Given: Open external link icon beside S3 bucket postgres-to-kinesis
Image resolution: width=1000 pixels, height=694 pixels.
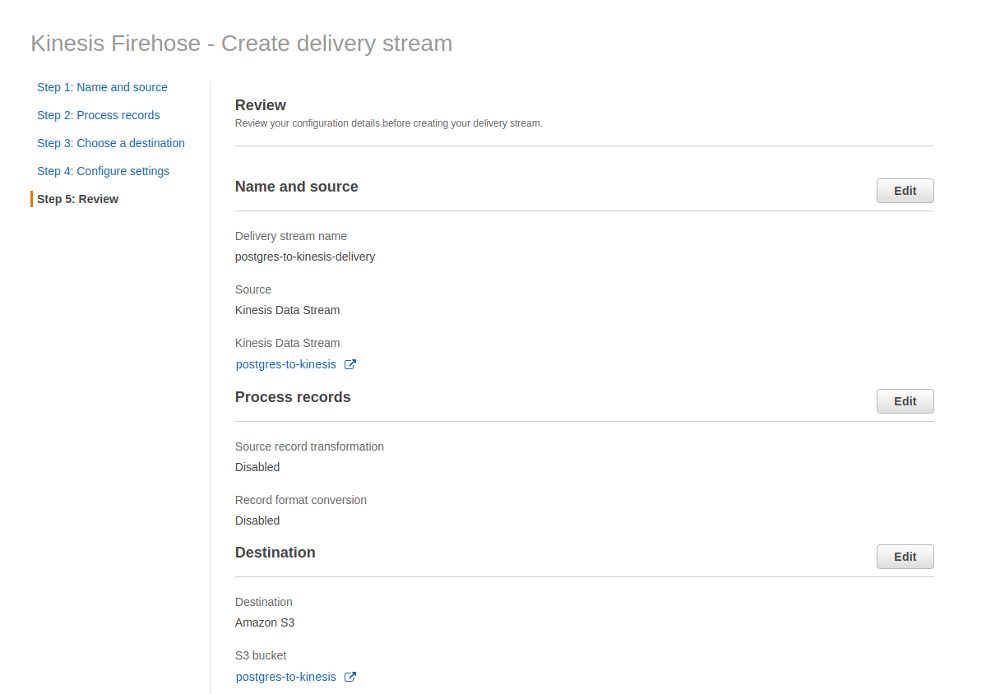Looking at the screenshot, I should tap(349, 677).
